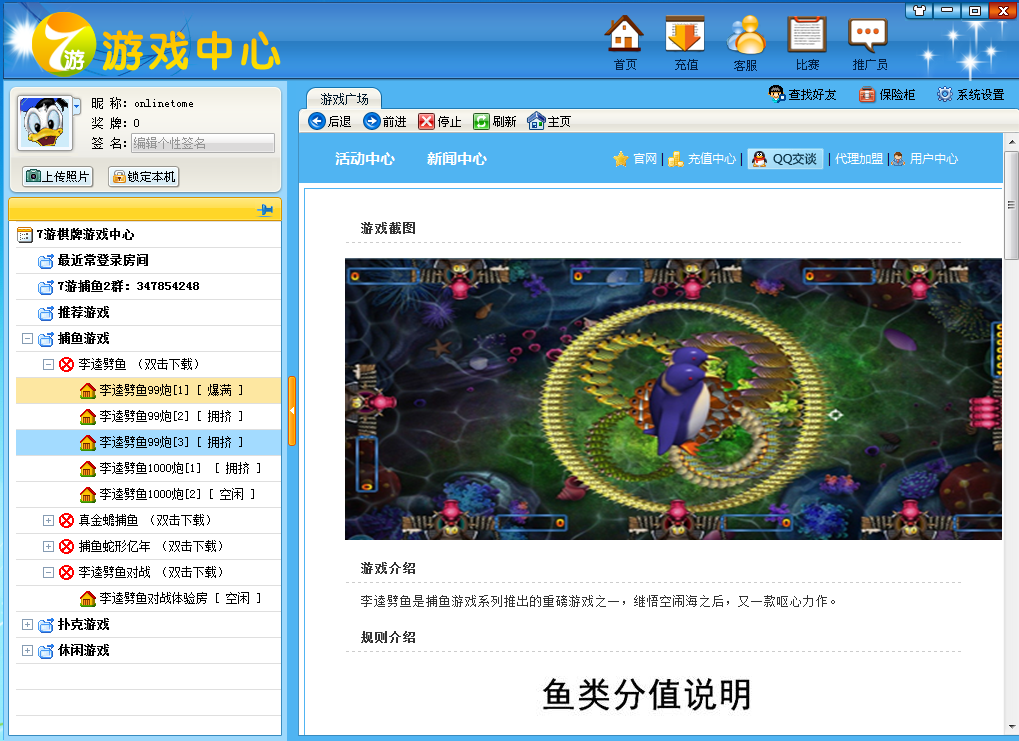Click the QQ交谈 button

click(x=785, y=159)
